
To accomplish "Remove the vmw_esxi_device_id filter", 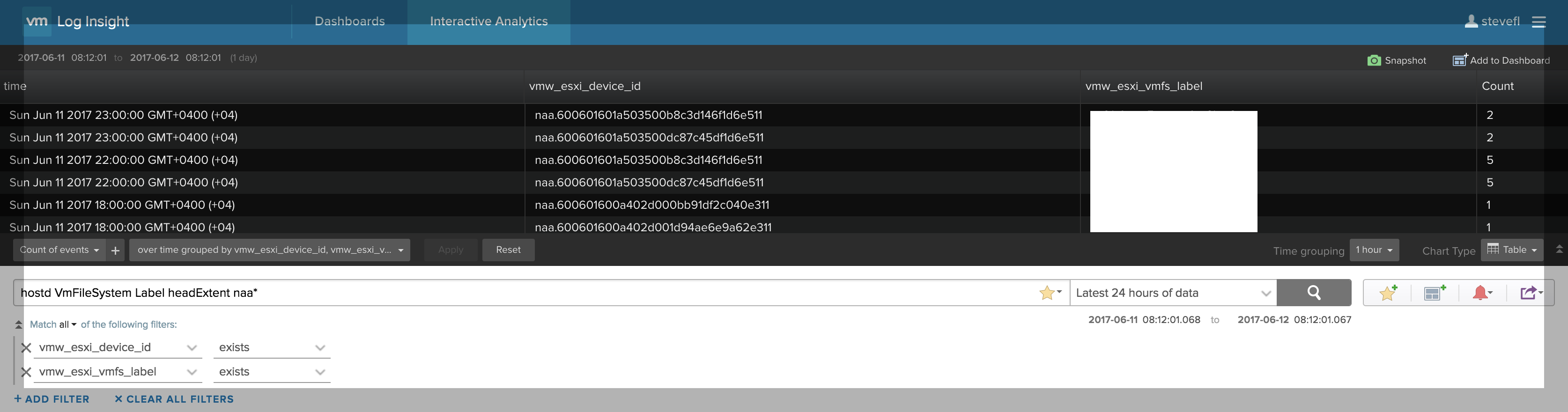I will click(x=26, y=348).
